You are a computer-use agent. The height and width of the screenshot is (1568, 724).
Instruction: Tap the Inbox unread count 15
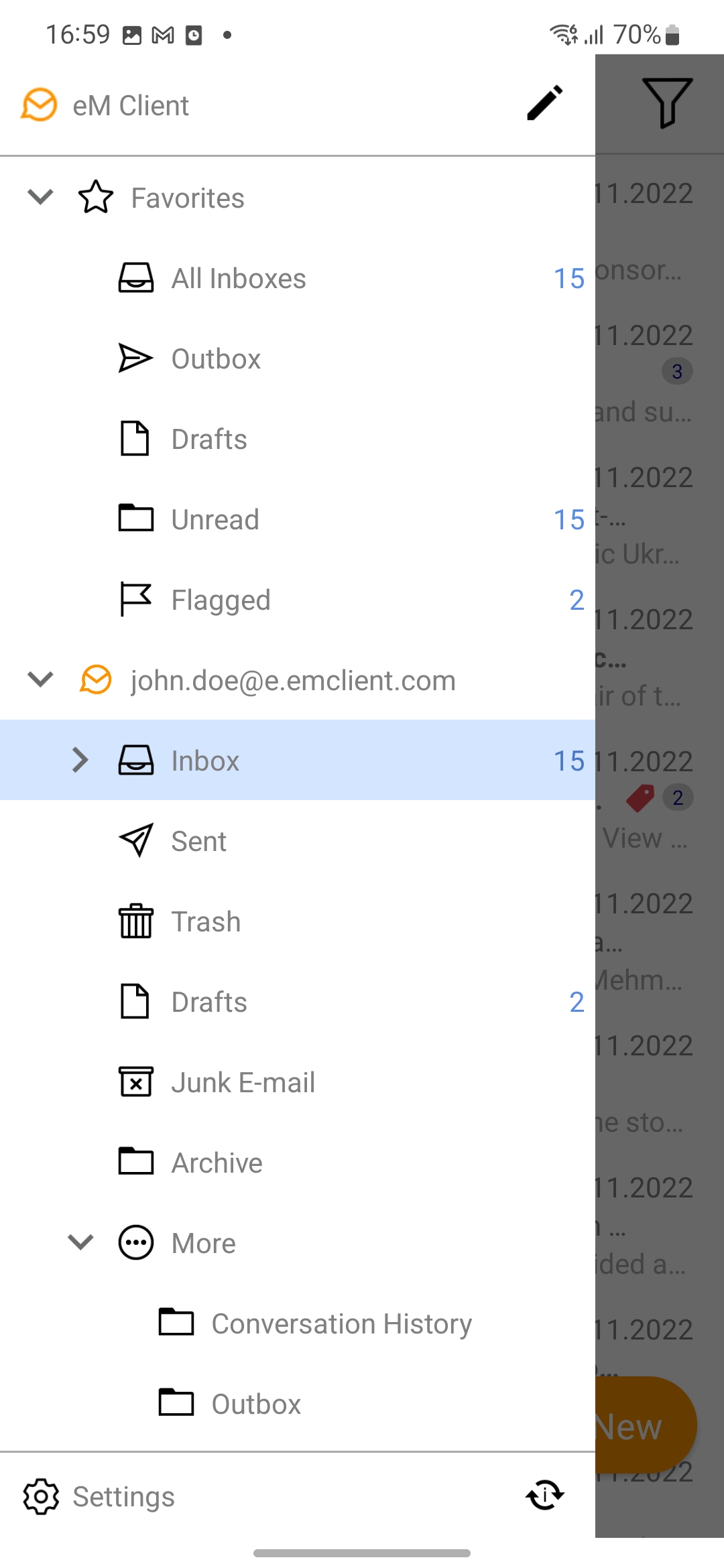[x=569, y=761]
